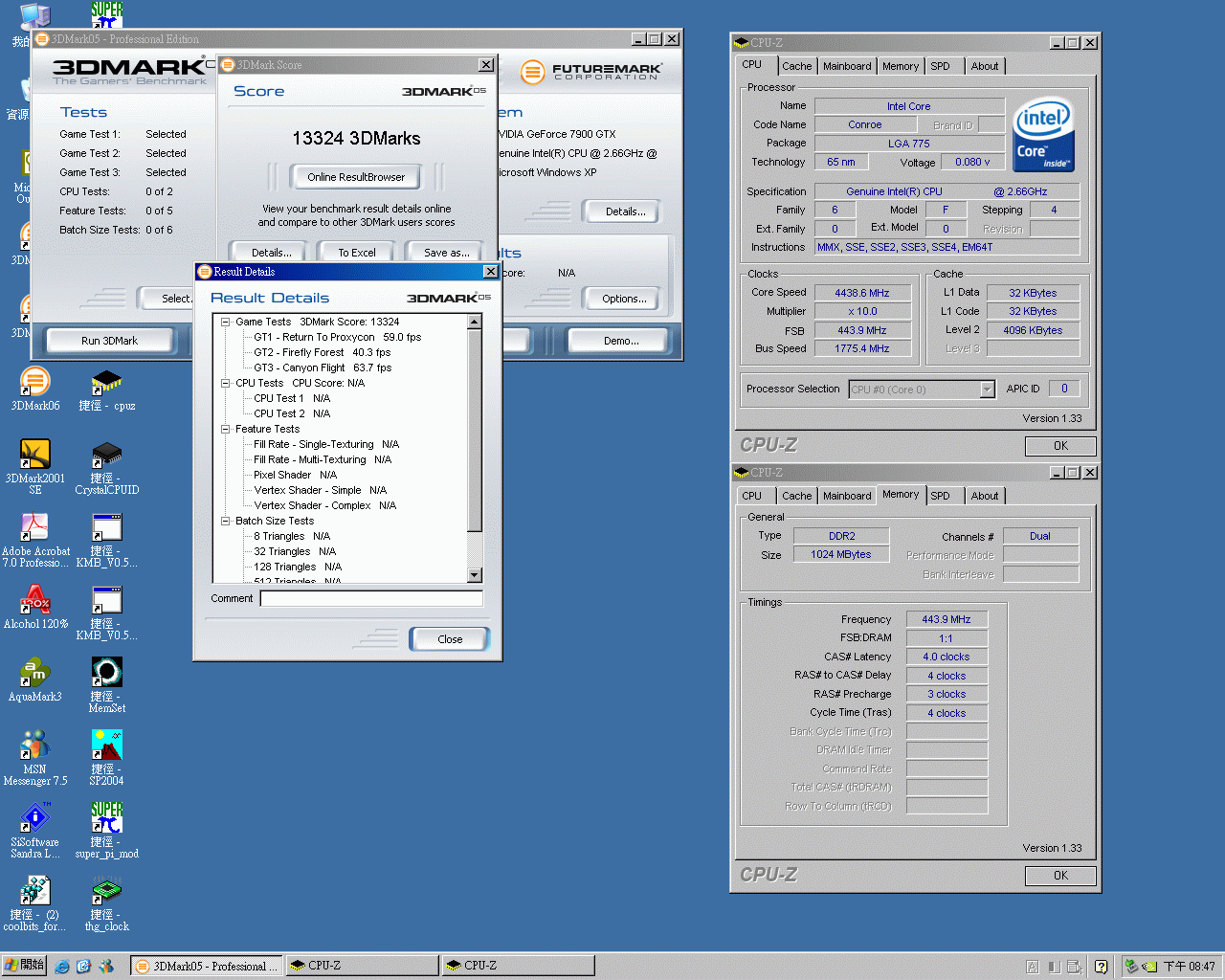Image resolution: width=1225 pixels, height=980 pixels.
Task: Launch MSN Messenger 7.5 shortcut
Action: [x=35, y=746]
